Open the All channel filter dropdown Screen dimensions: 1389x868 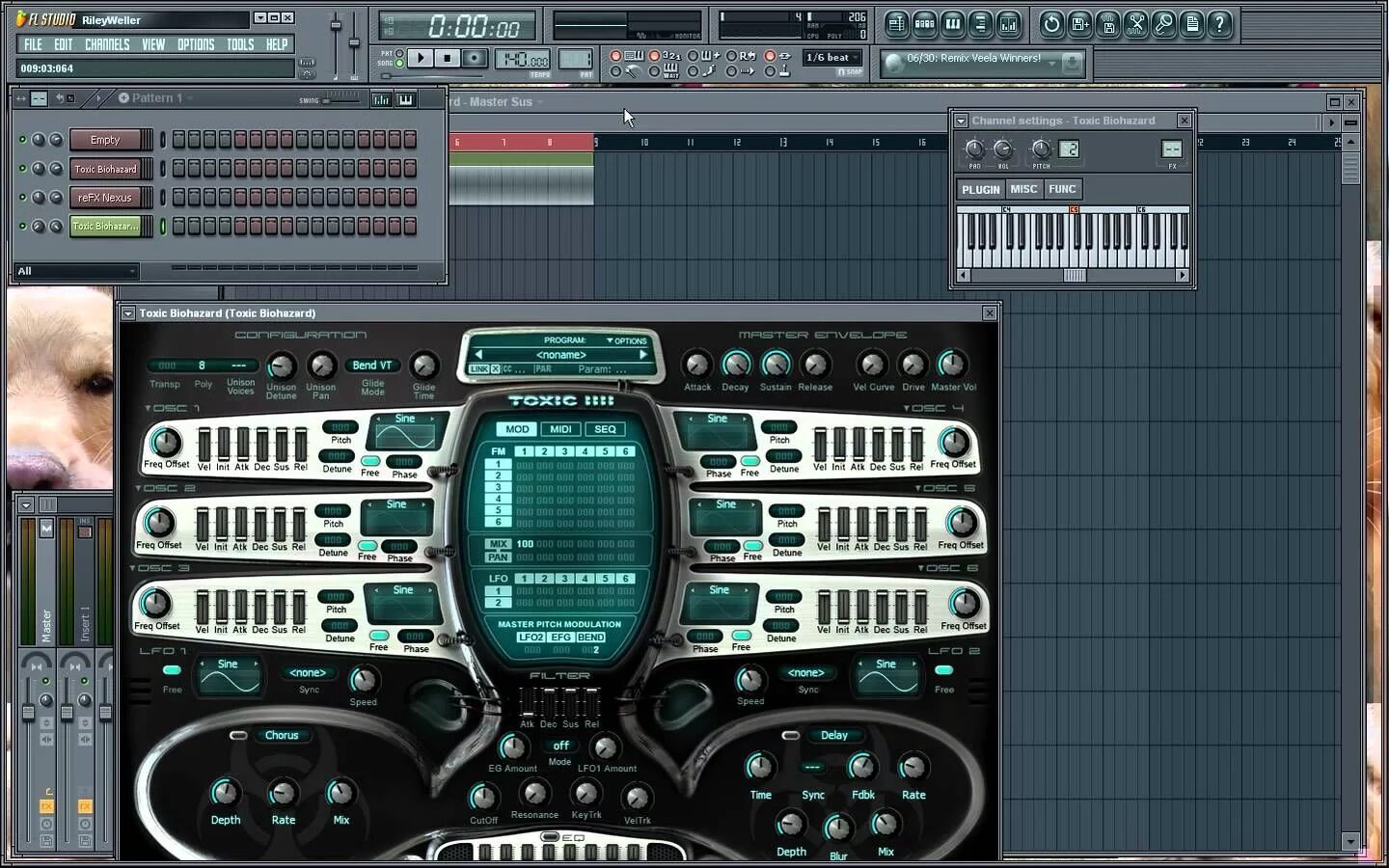[x=76, y=271]
